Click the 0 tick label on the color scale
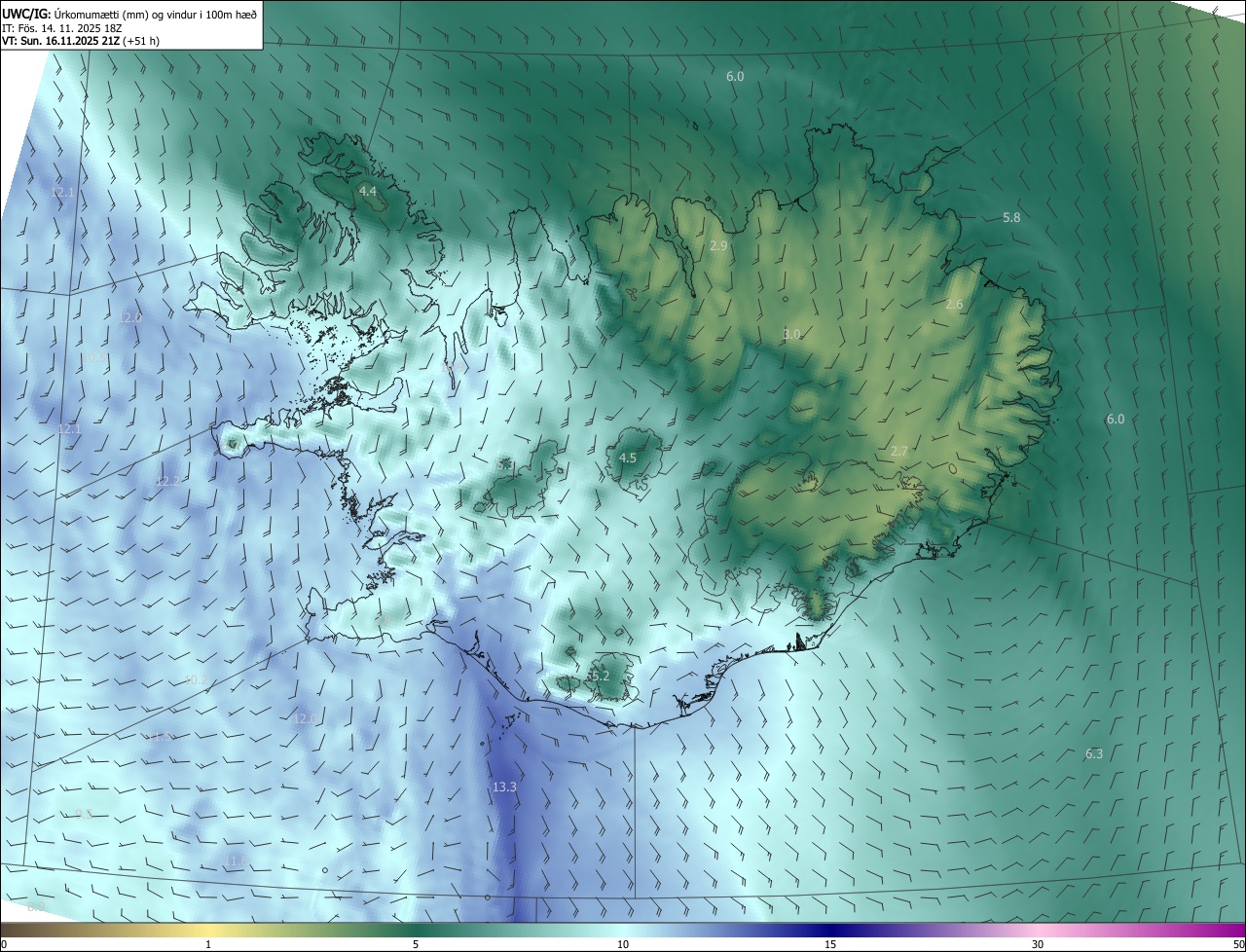This screenshot has height=952, width=1246. [x=4, y=944]
